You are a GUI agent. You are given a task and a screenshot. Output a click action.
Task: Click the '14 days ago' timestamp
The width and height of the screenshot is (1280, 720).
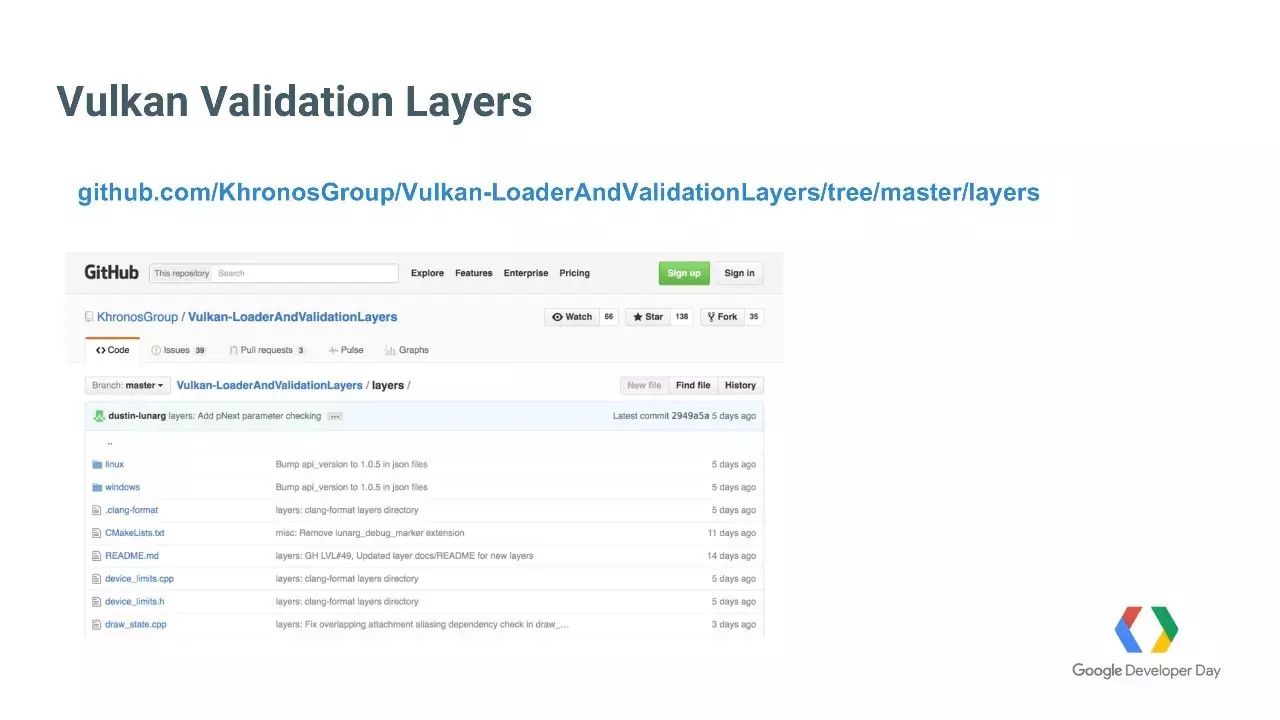coord(731,556)
